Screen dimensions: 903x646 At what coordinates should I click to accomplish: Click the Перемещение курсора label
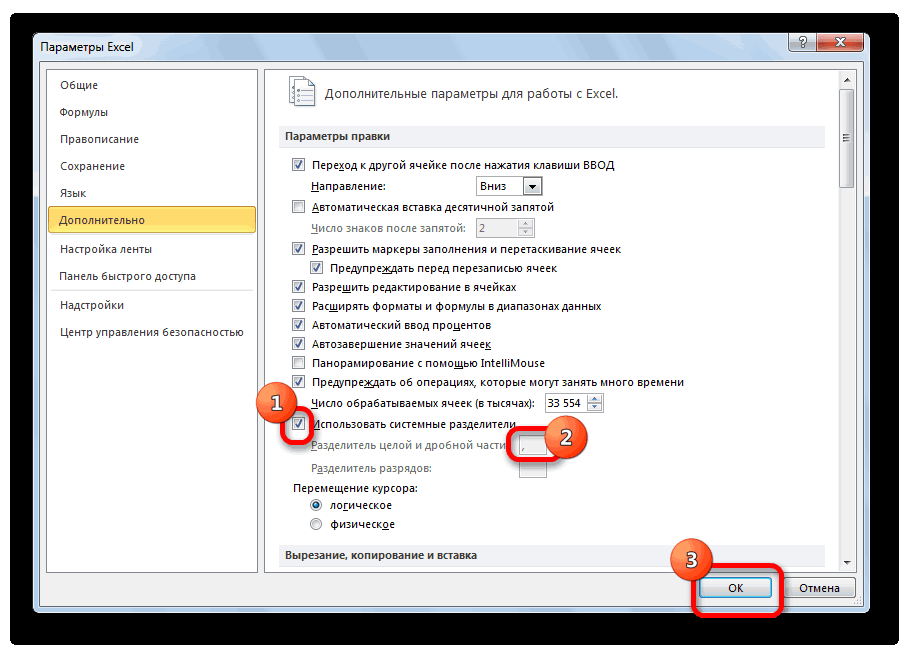click(x=355, y=488)
